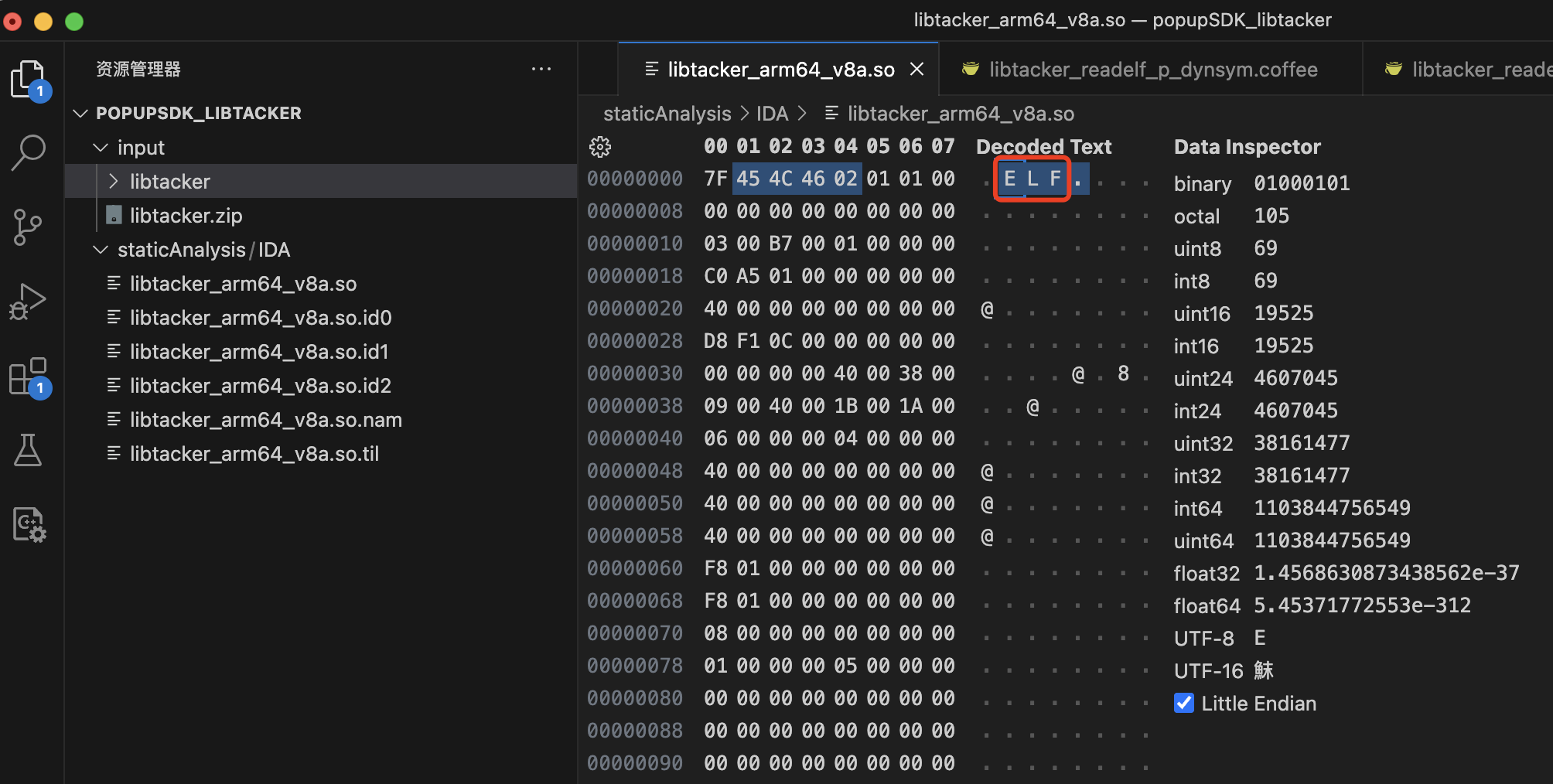
Task: Open libtacker_arm64_v8a.so.nam file
Action: 321,419
